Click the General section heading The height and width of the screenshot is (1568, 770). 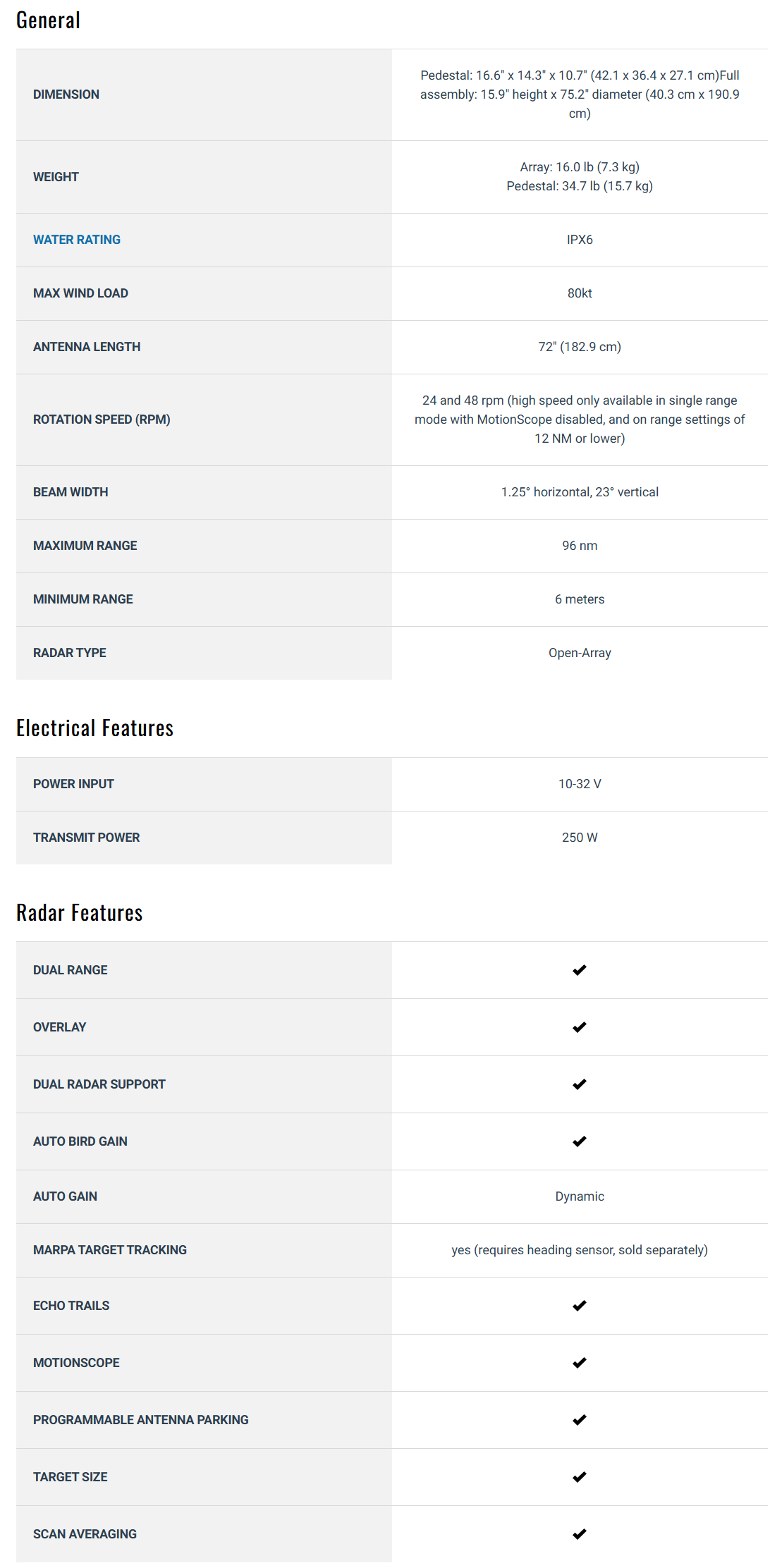48,20
